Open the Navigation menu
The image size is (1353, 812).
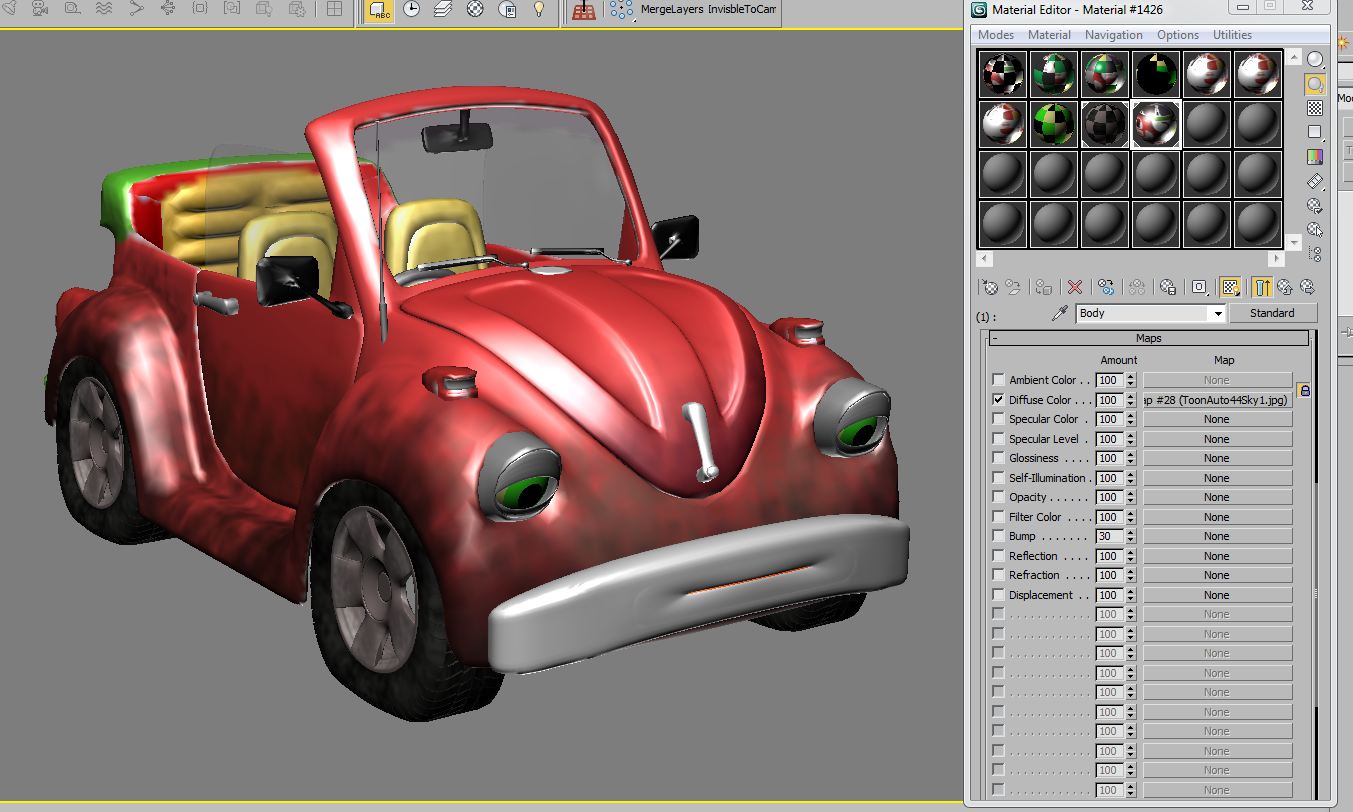[1113, 35]
